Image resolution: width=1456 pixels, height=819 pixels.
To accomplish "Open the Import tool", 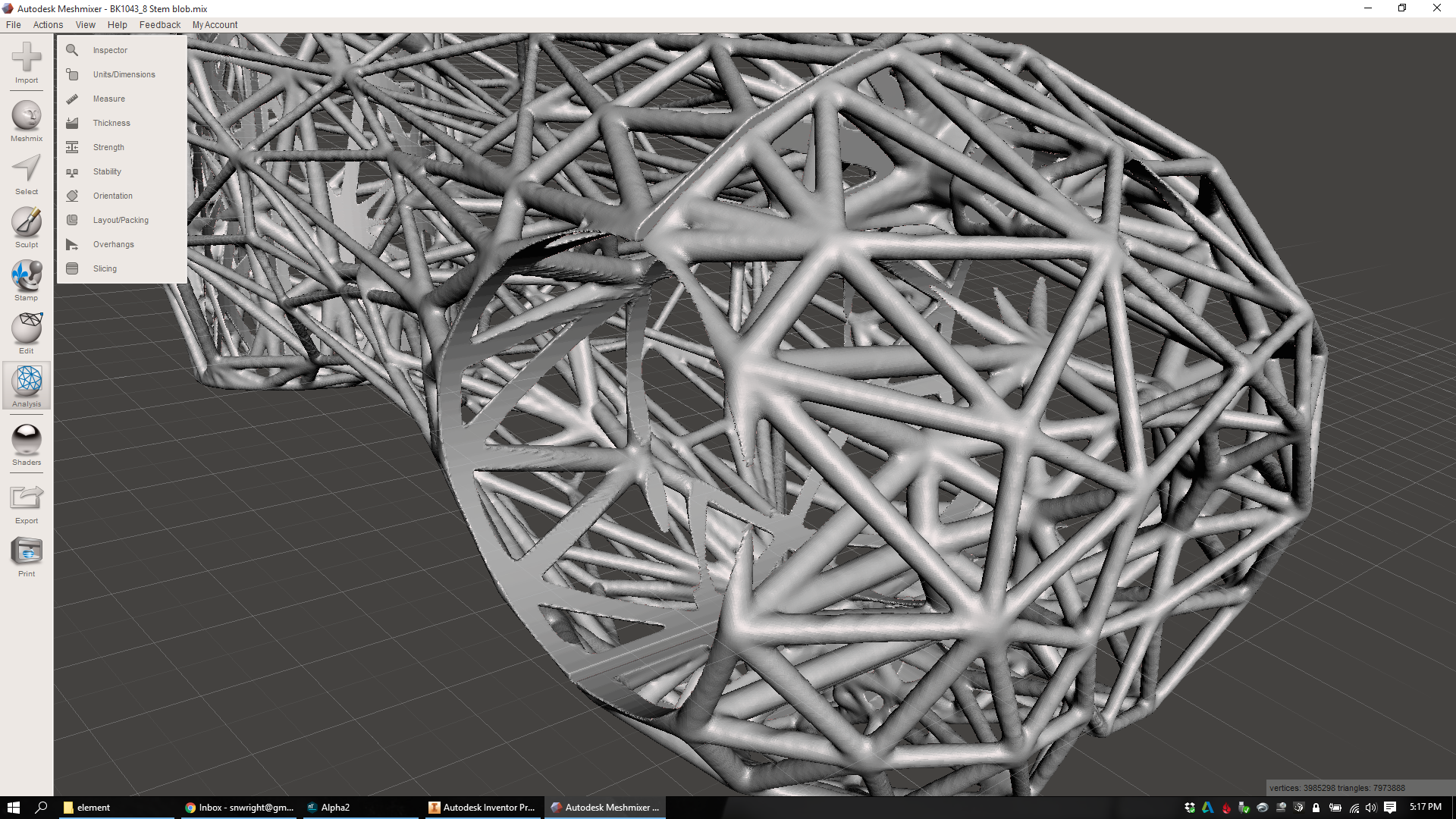I will click(26, 64).
